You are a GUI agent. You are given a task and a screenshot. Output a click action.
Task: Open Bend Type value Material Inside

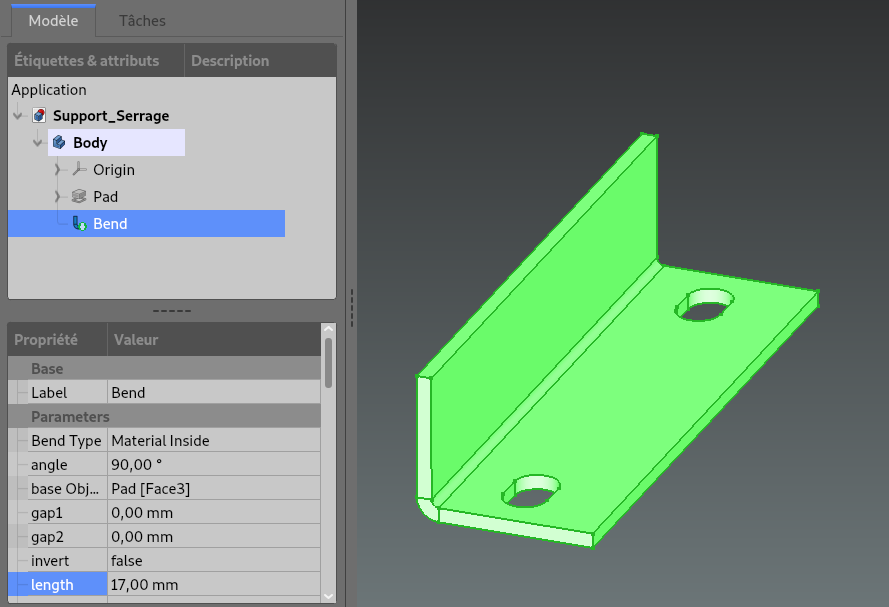coord(214,440)
